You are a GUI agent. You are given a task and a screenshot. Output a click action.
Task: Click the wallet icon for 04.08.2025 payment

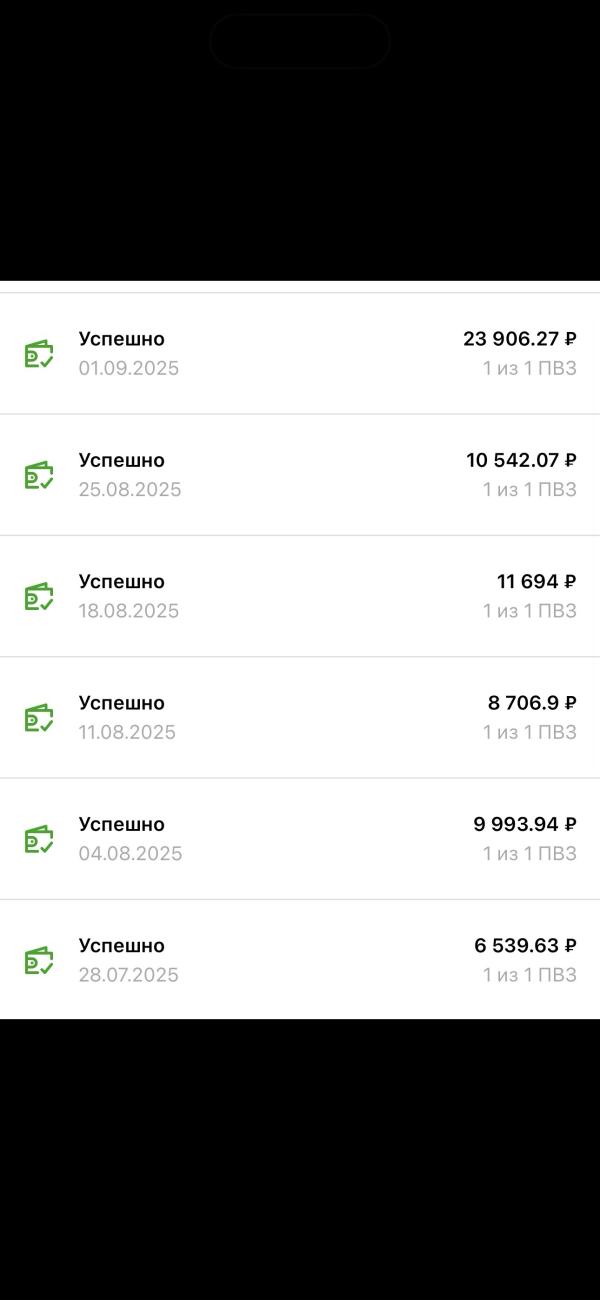pos(39,839)
